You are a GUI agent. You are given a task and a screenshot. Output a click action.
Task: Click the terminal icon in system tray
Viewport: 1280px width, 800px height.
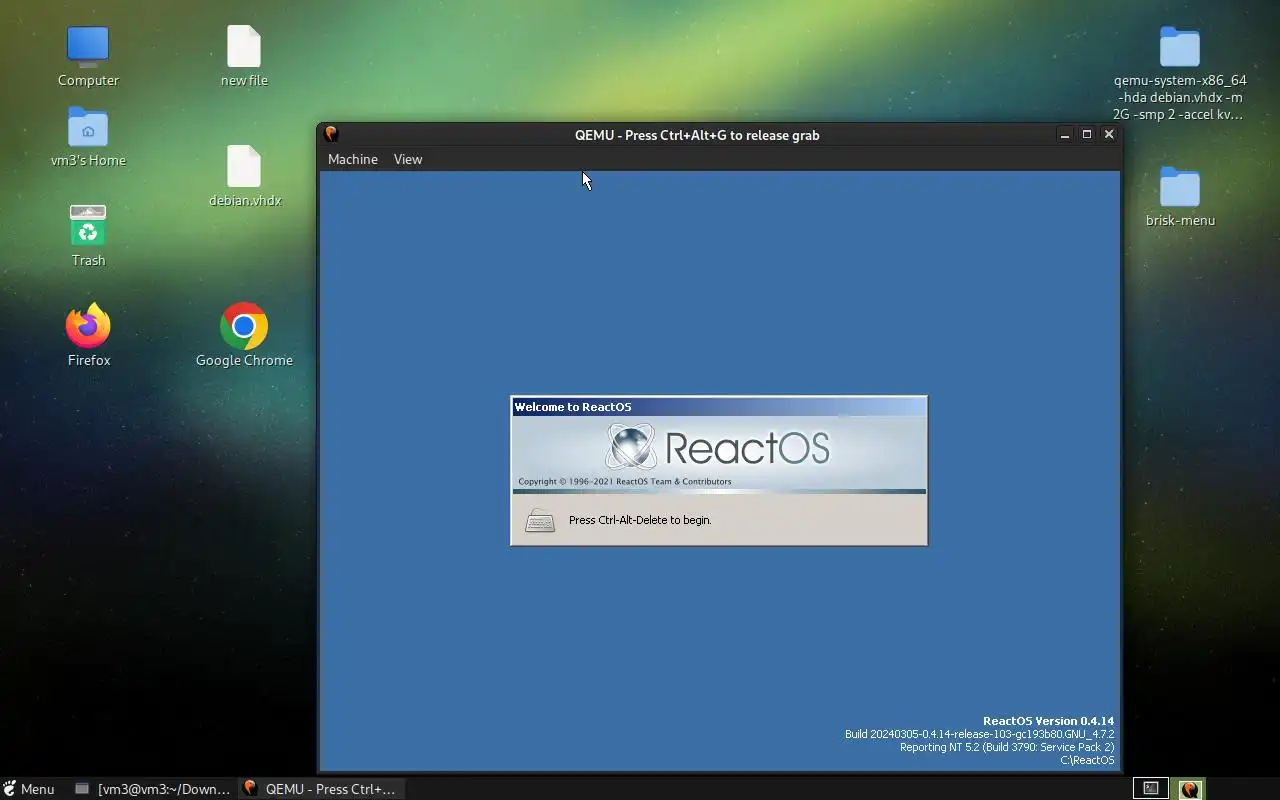tap(1151, 789)
